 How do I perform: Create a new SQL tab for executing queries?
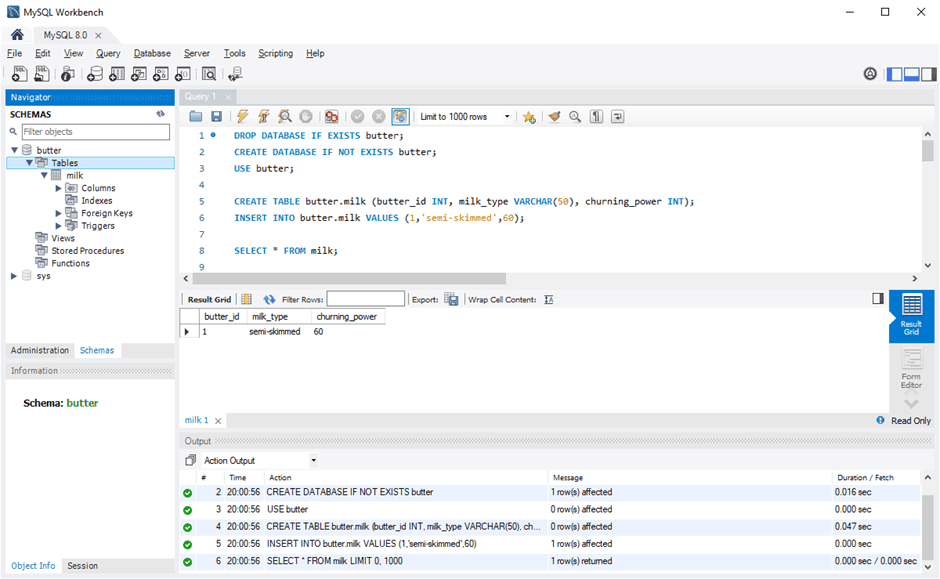point(18,73)
